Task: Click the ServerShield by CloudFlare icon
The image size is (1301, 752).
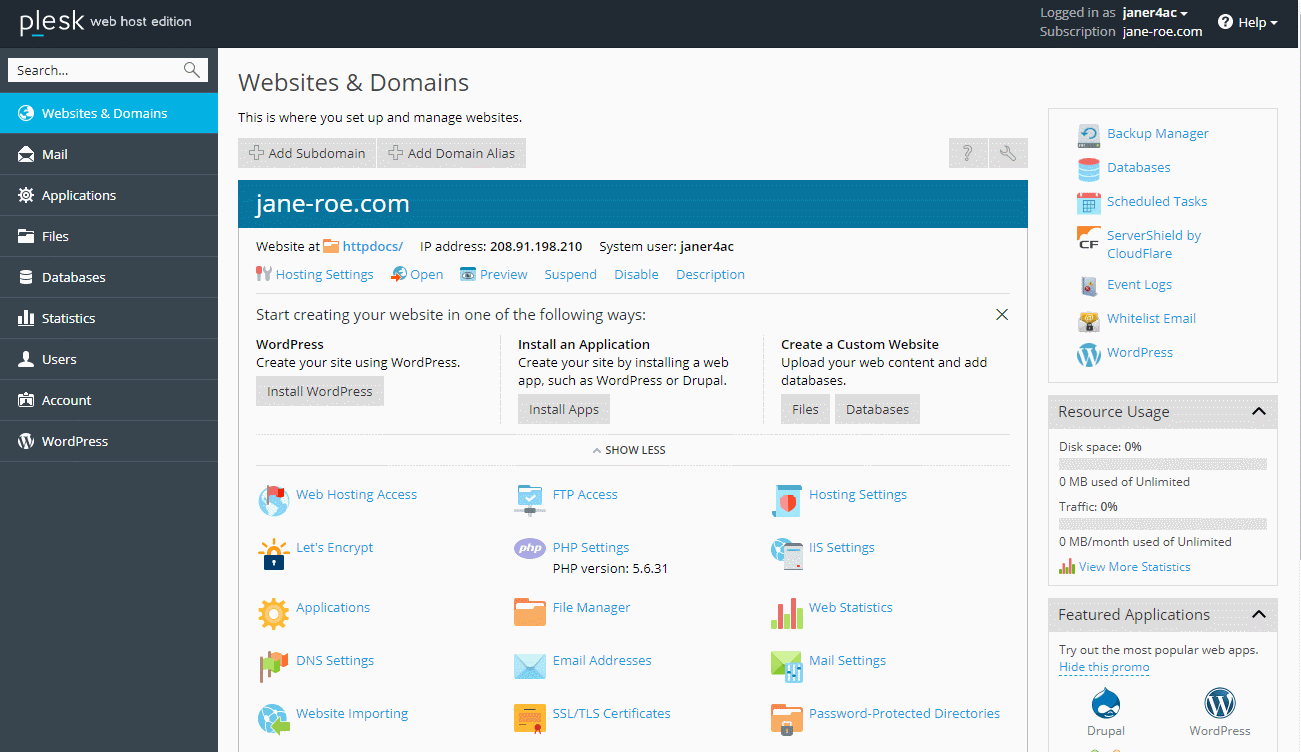Action: pos(1088,240)
